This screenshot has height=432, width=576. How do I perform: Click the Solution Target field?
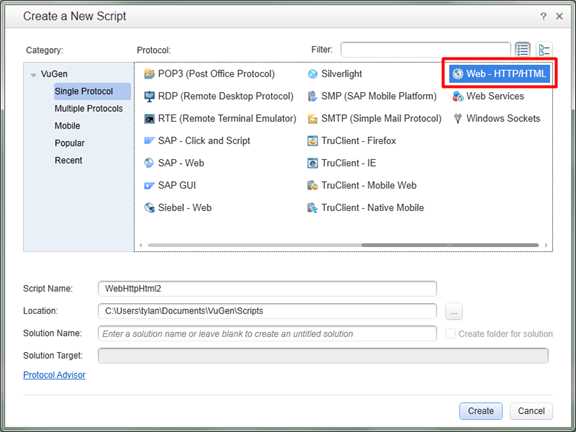pos(323,356)
